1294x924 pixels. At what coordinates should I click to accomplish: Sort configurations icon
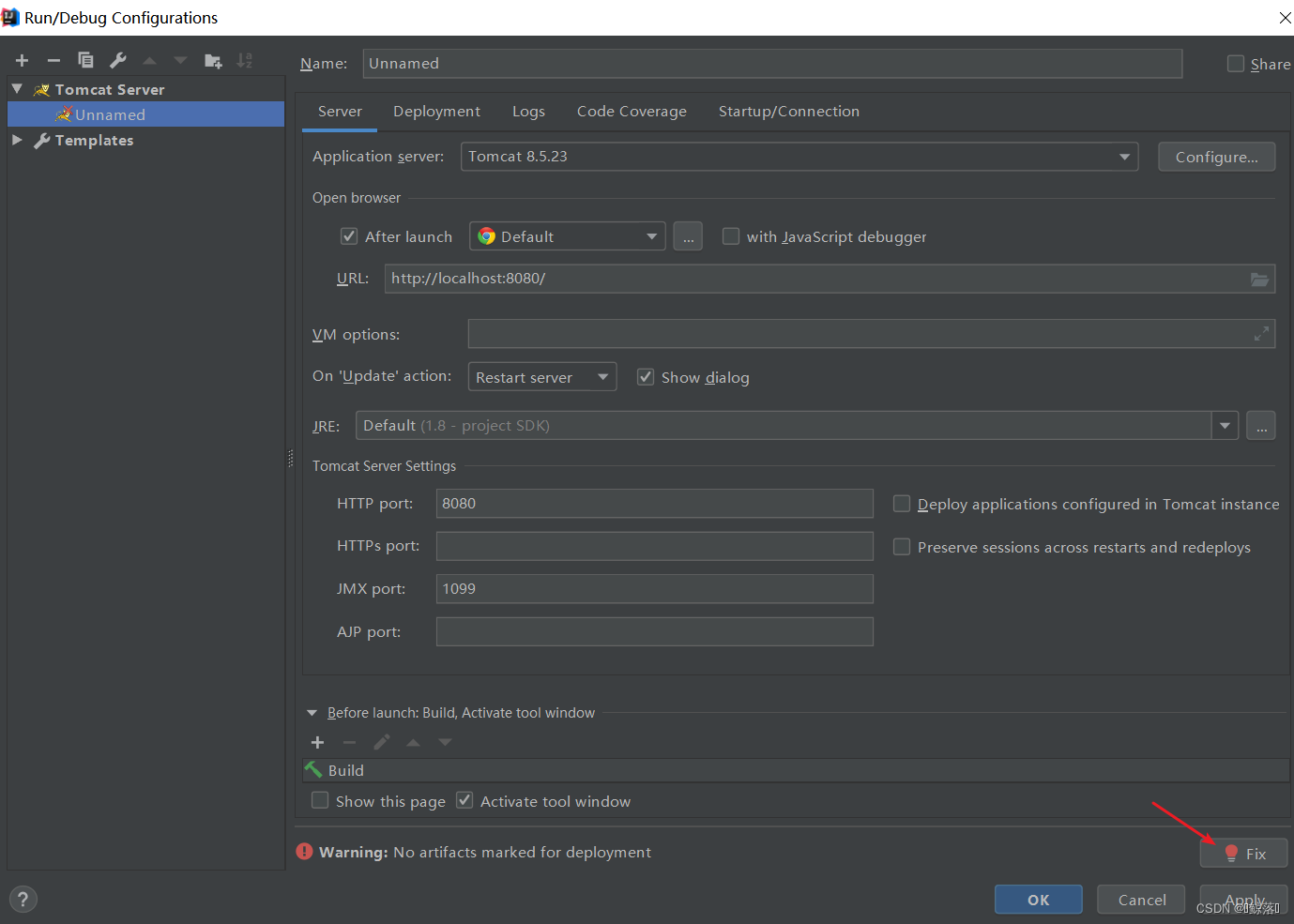[x=245, y=61]
